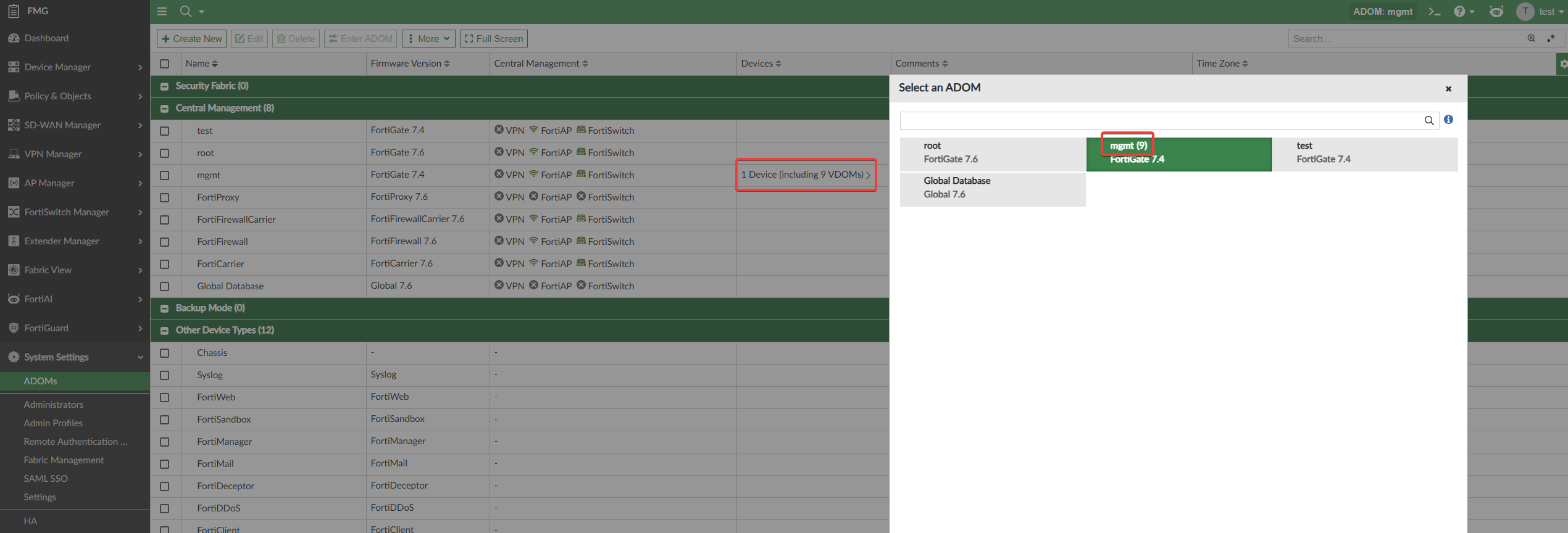Expand the search options dropdown arrow
Viewport: 1568px width, 533px height.
(201, 12)
